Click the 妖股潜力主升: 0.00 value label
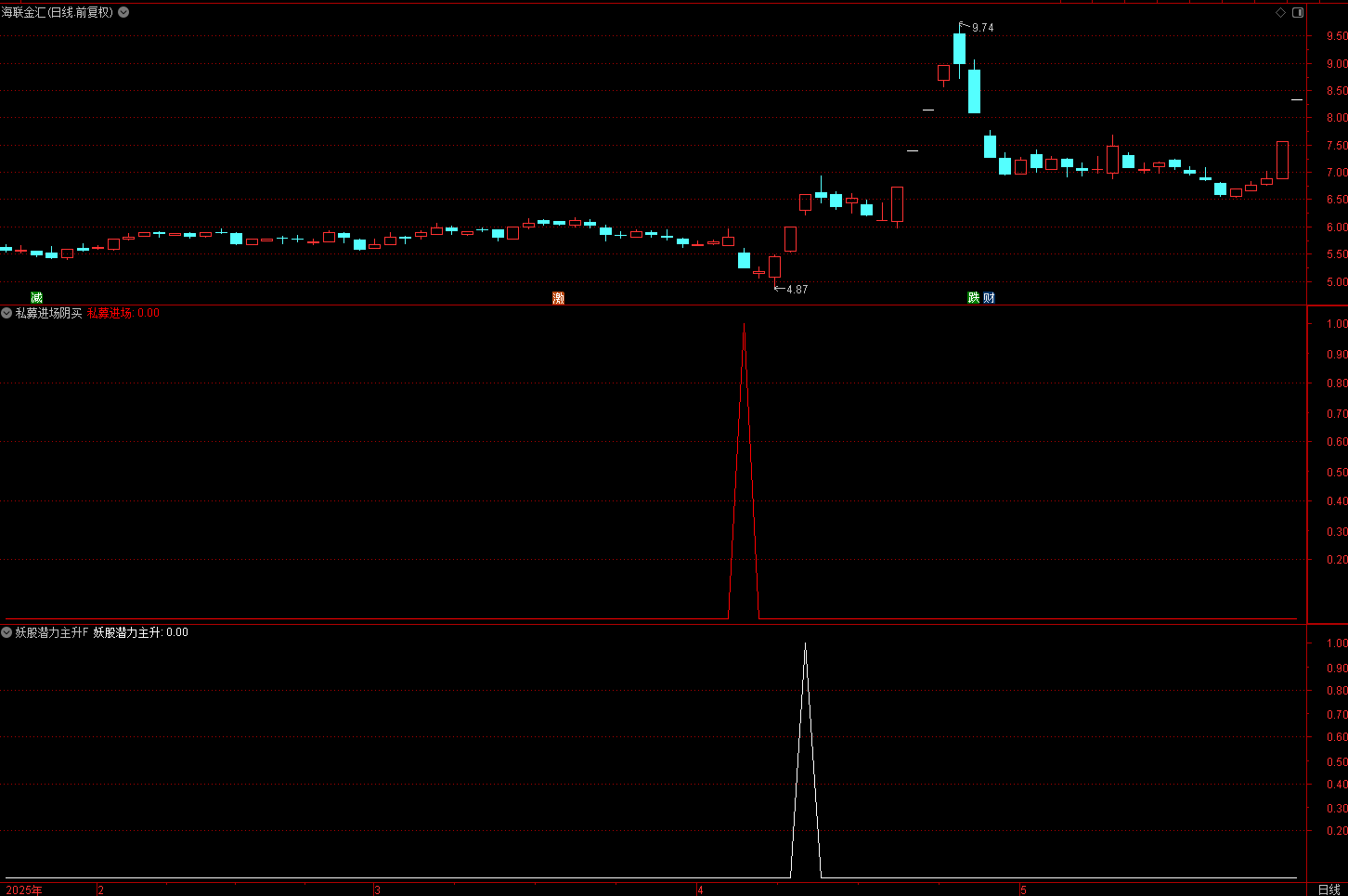Viewport: 1348px width, 896px height. pos(140,632)
